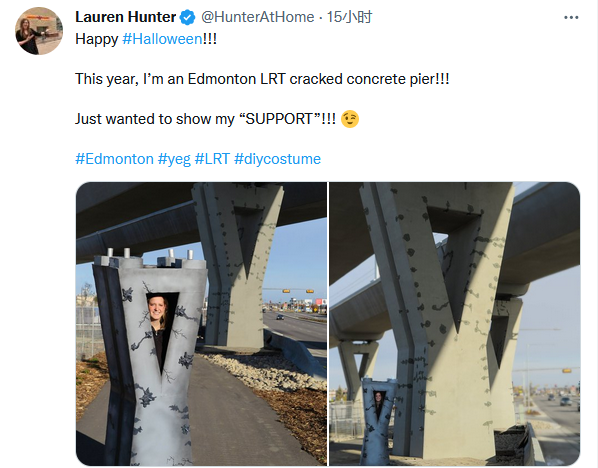The image size is (598, 468).
Task: Open the Lauren Hunter display name link
Action: pyautogui.click(x=125, y=17)
